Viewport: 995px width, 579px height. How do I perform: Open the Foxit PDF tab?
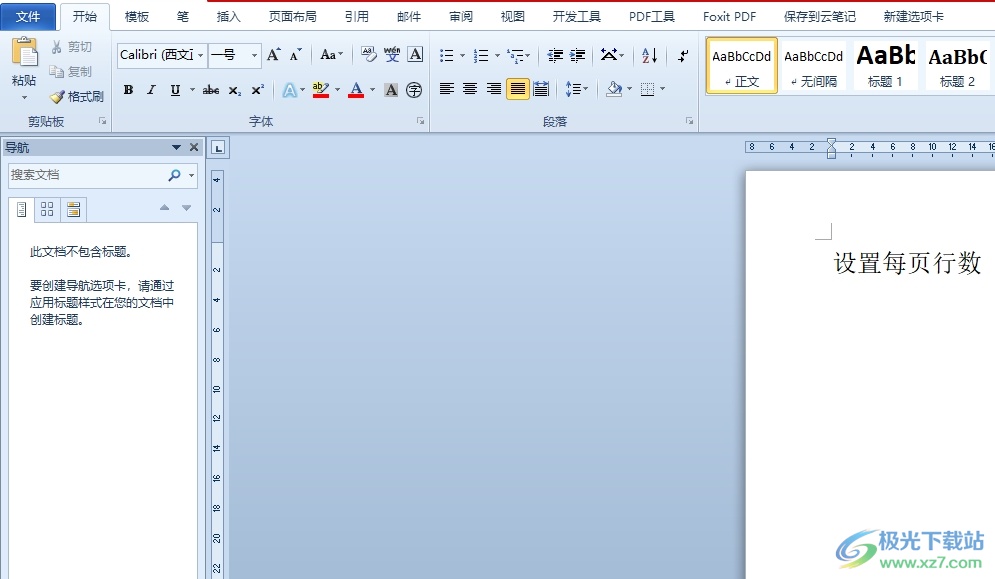tap(729, 17)
